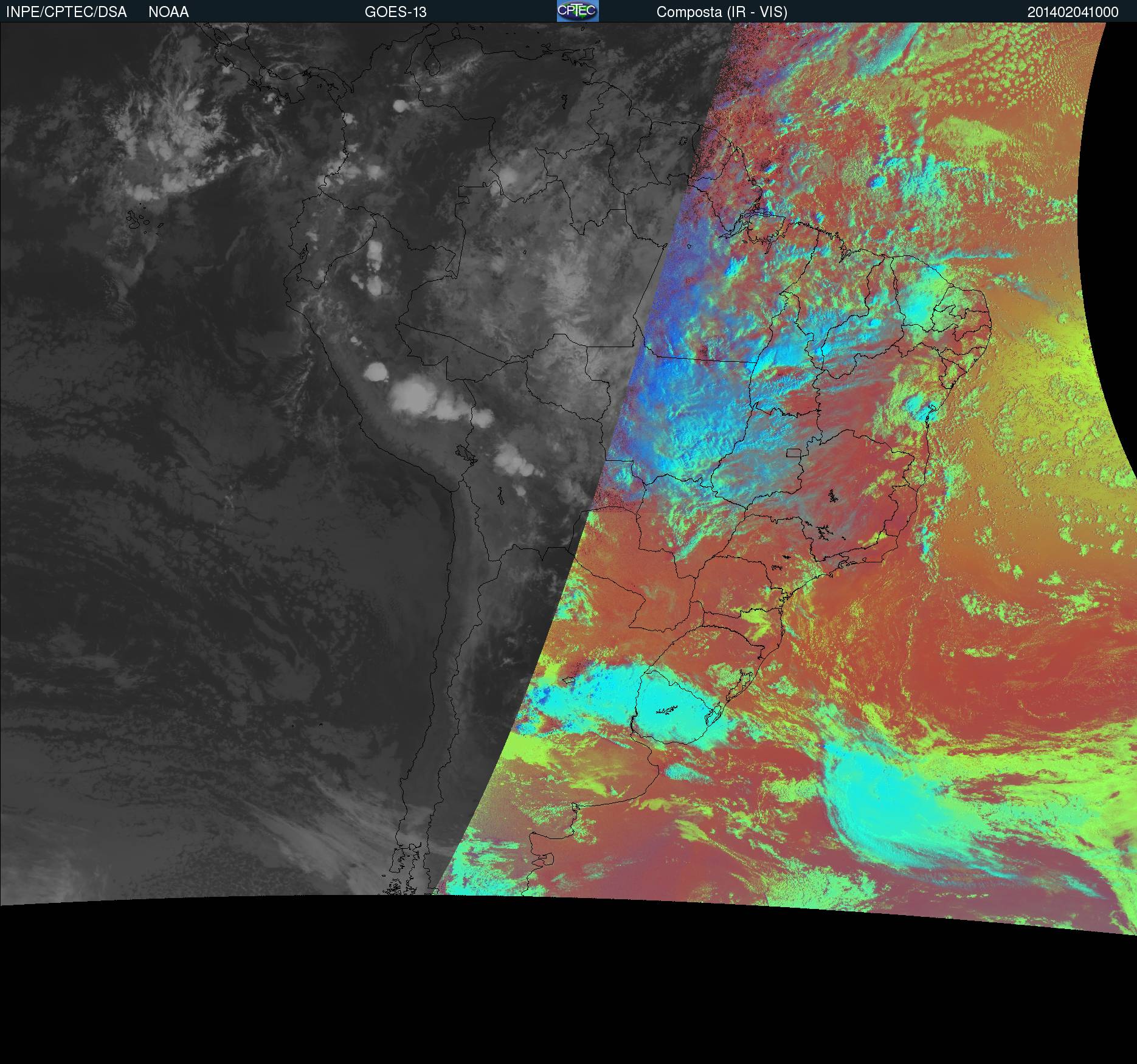
Task: Select the bright stacked clouds over Ecuador
Action: 375,268
